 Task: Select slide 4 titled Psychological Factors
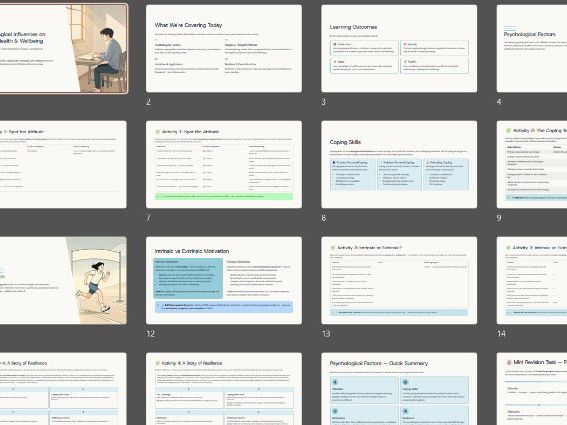click(532, 48)
